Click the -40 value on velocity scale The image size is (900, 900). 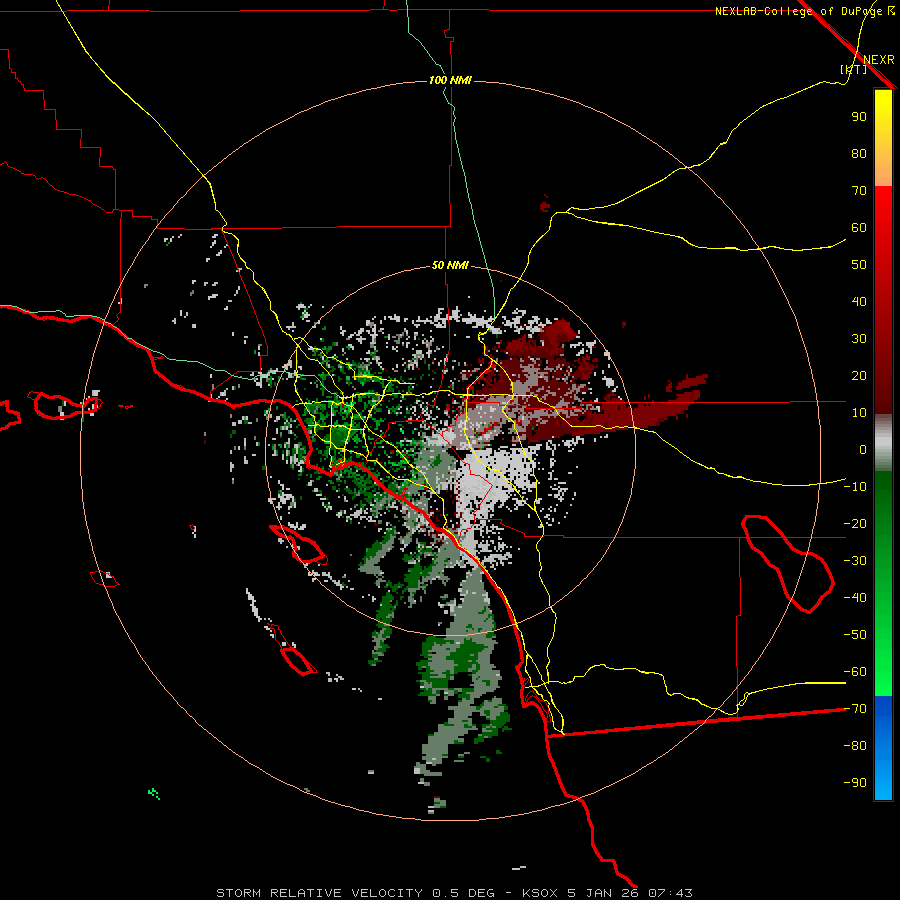pos(855,598)
